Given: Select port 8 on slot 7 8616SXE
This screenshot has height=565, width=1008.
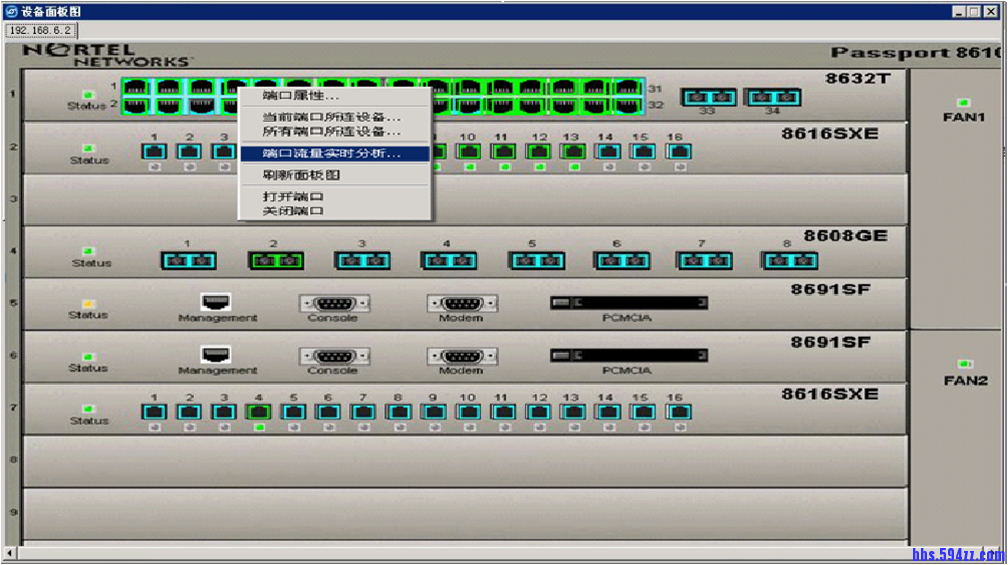Looking at the screenshot, I should 398,412.
